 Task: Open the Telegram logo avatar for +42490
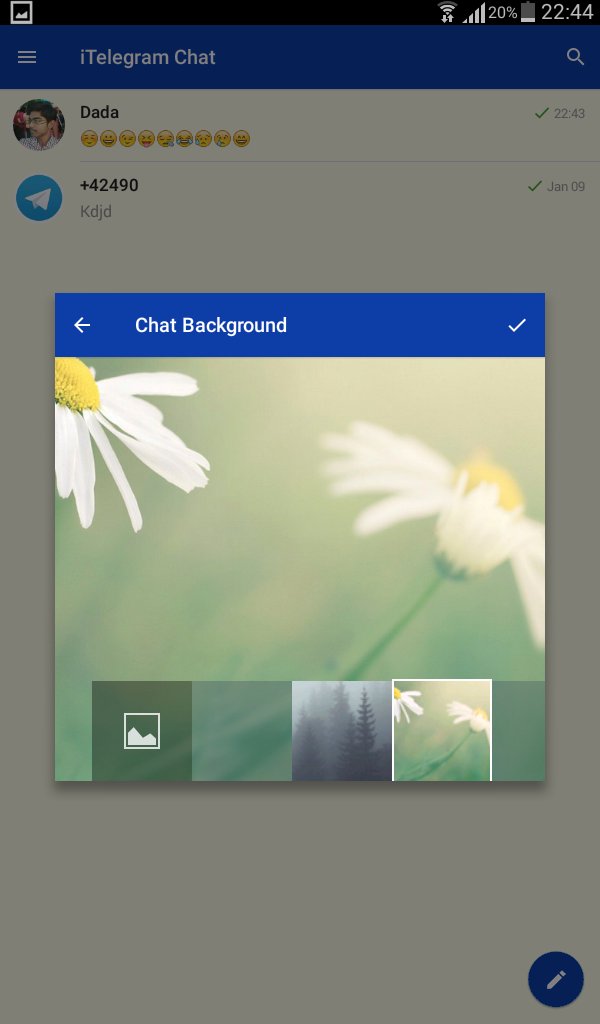(39, 198)
